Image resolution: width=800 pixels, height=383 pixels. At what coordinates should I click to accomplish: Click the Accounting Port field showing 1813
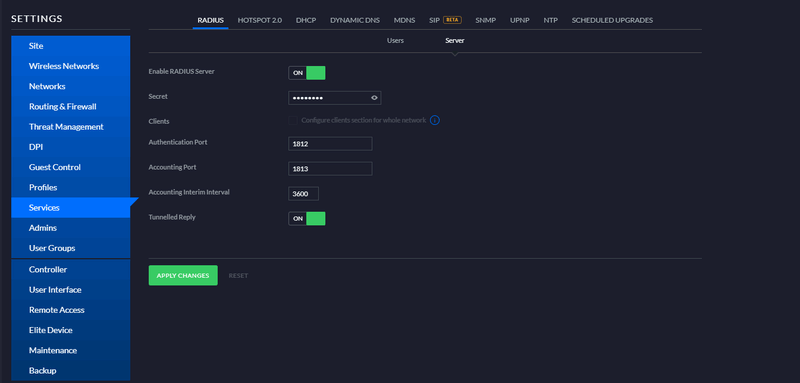pyautogui.click(x=330, y=169)
